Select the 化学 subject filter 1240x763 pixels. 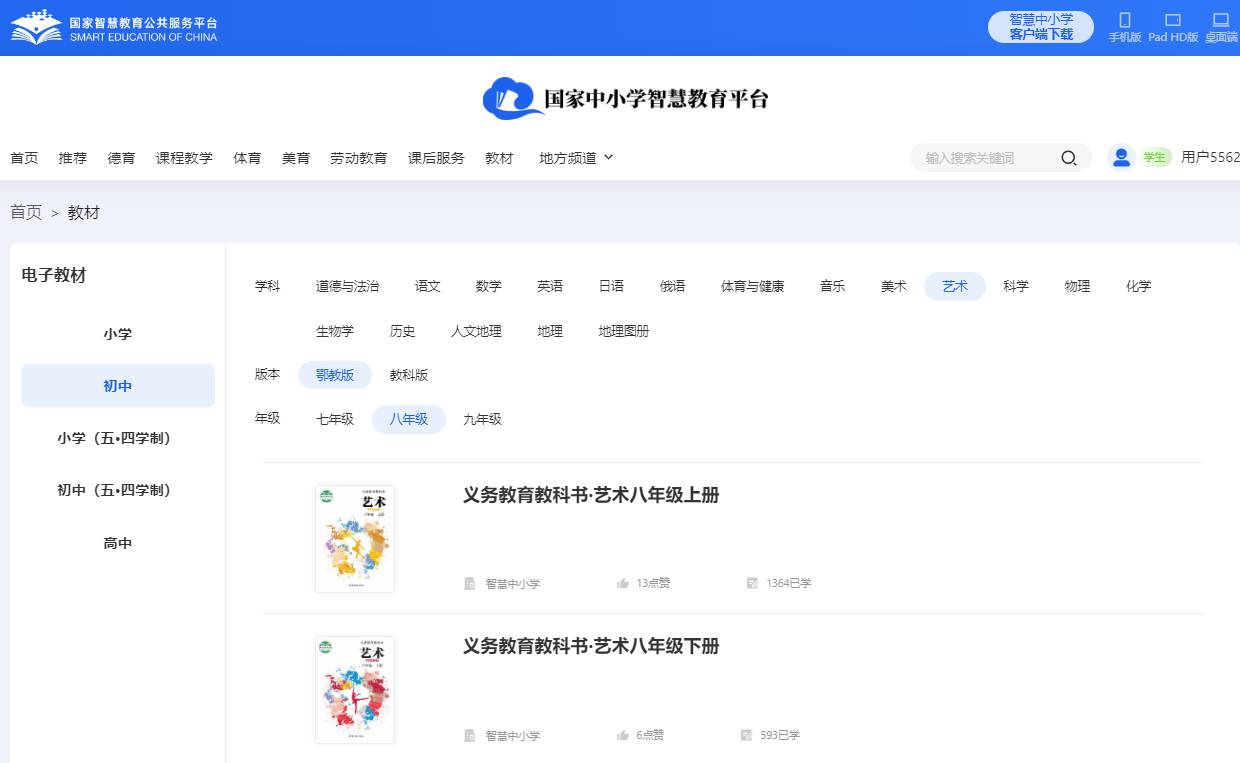pos(1139,286)
